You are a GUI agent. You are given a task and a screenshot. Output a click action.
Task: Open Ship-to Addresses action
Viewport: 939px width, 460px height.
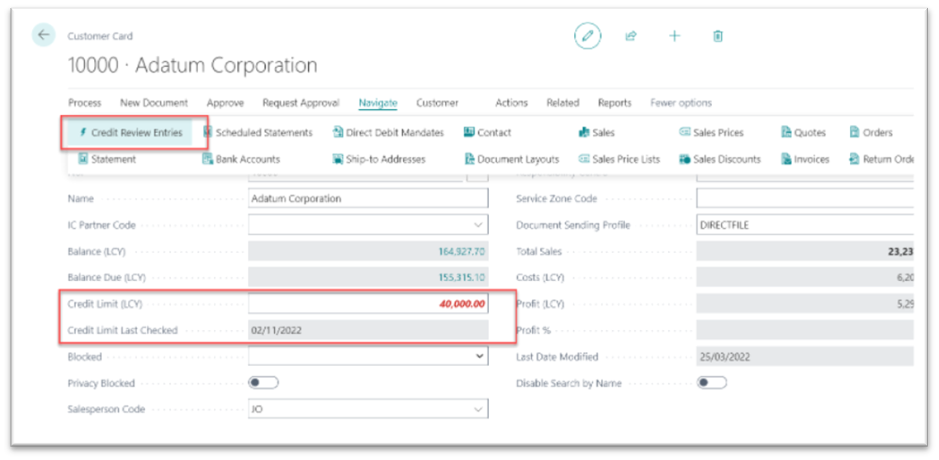click(x=378, y=159)
